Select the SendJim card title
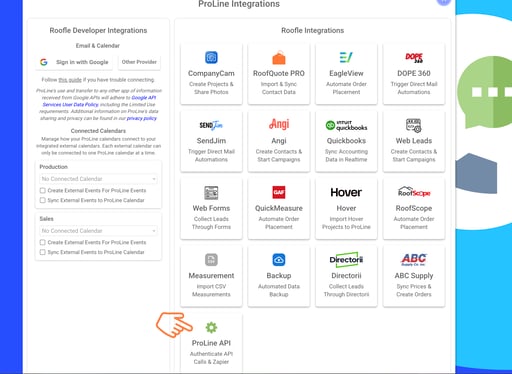Screen dimensions: 512x374 211,141
